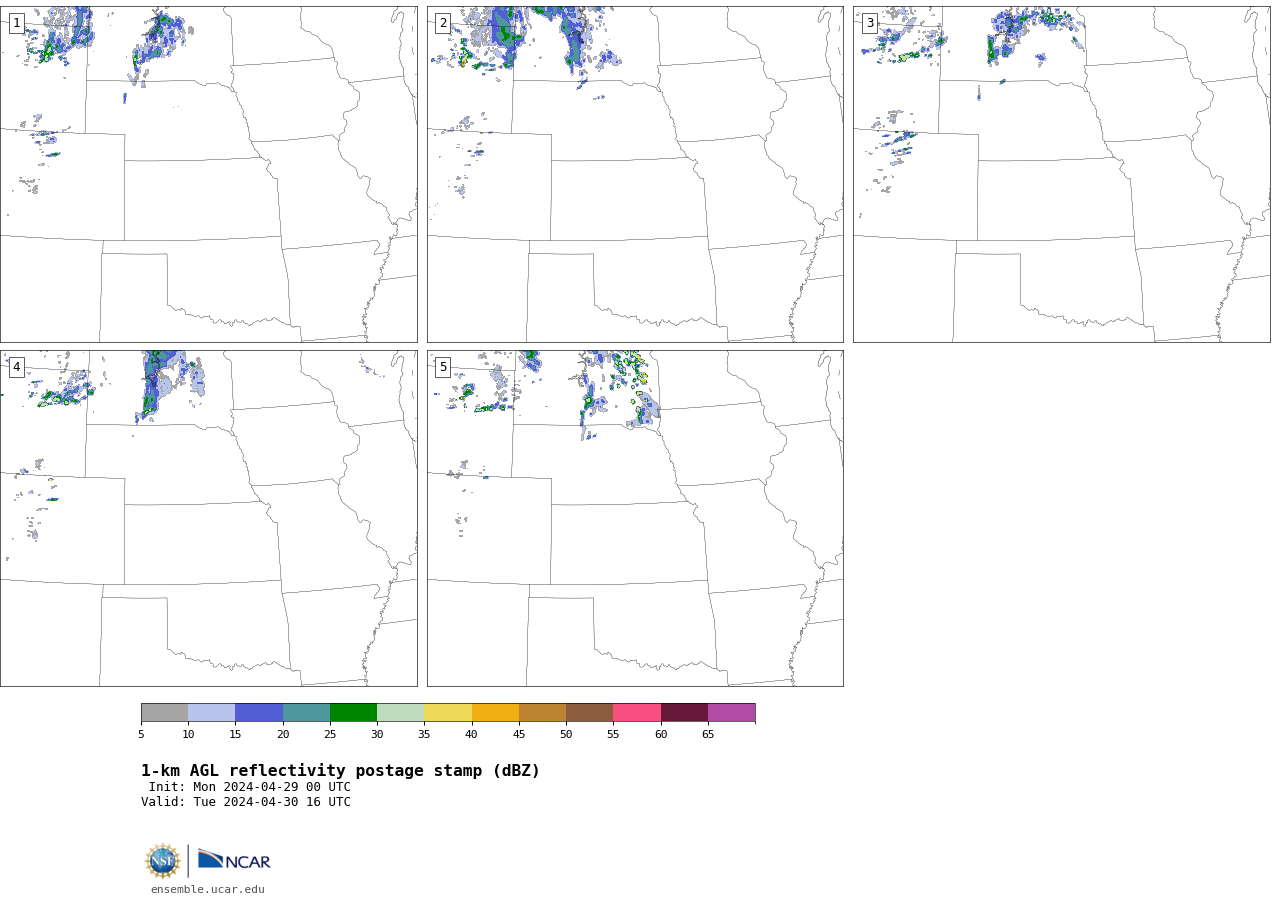This screenshot has height=901, width=1280.
Task: Open ensemble member 3 reflectivity map
Action: 1061,174
